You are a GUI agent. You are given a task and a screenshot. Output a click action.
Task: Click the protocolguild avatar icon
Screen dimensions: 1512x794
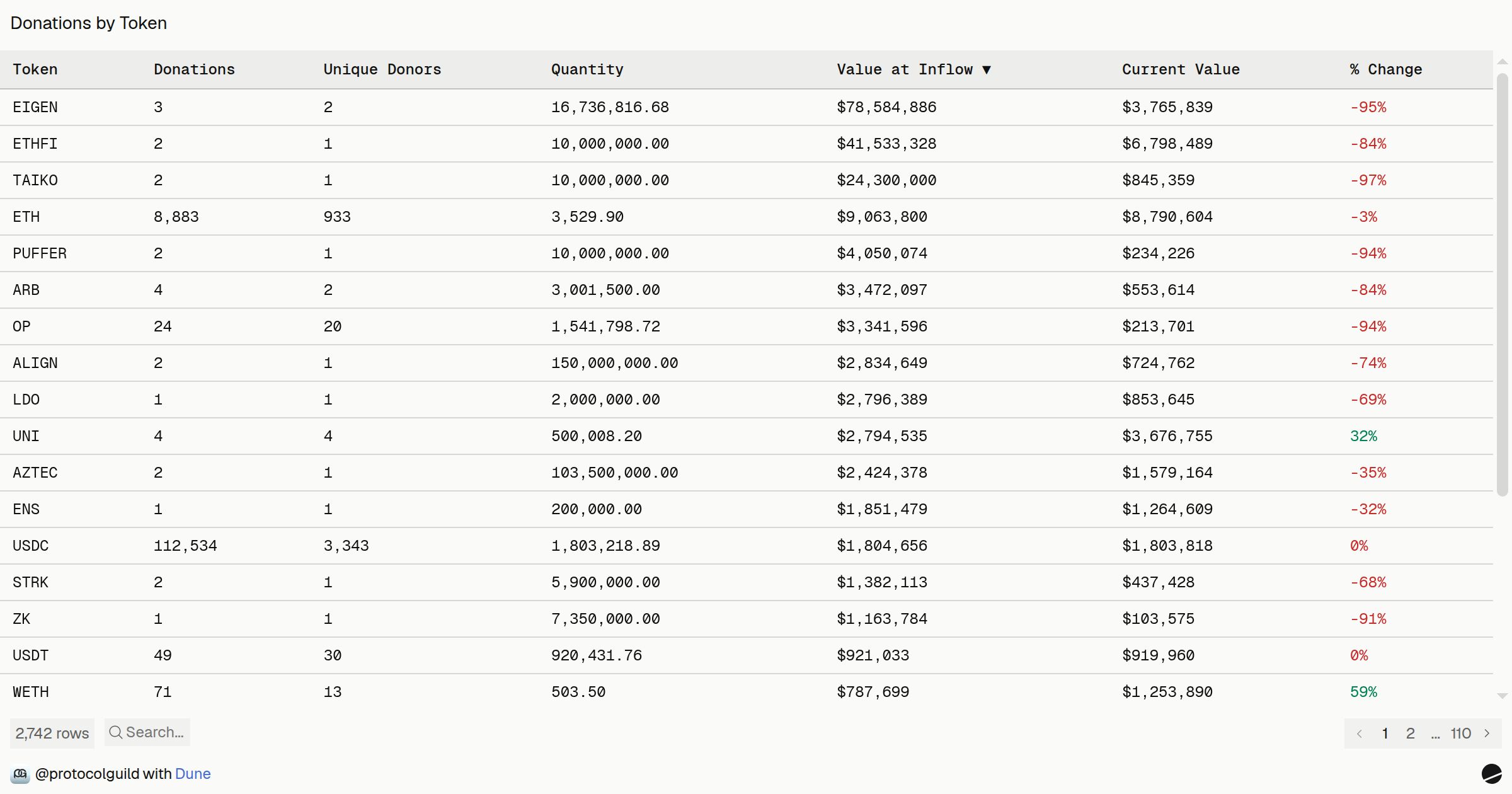[20, 774]
